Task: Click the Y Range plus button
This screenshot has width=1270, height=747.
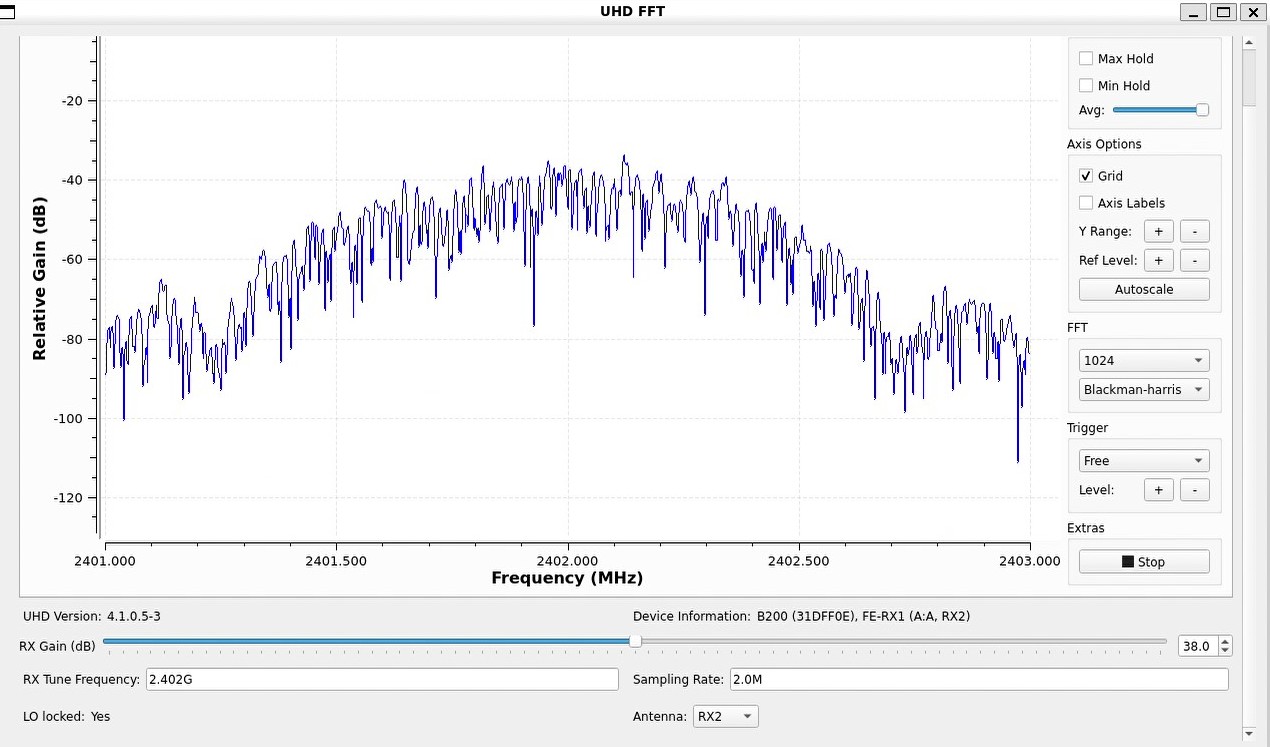Action: (1158, 231)
